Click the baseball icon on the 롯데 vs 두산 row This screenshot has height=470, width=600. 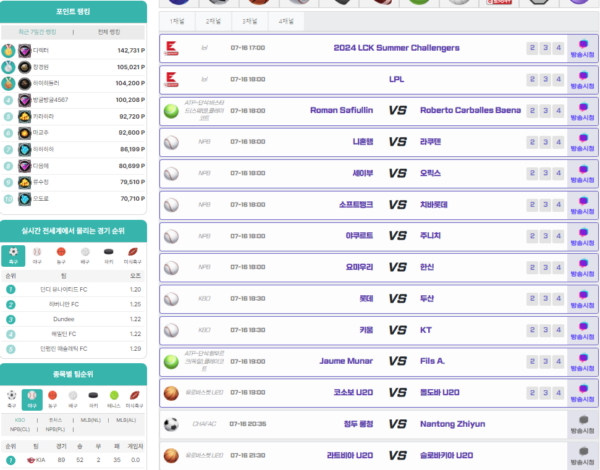171,299
